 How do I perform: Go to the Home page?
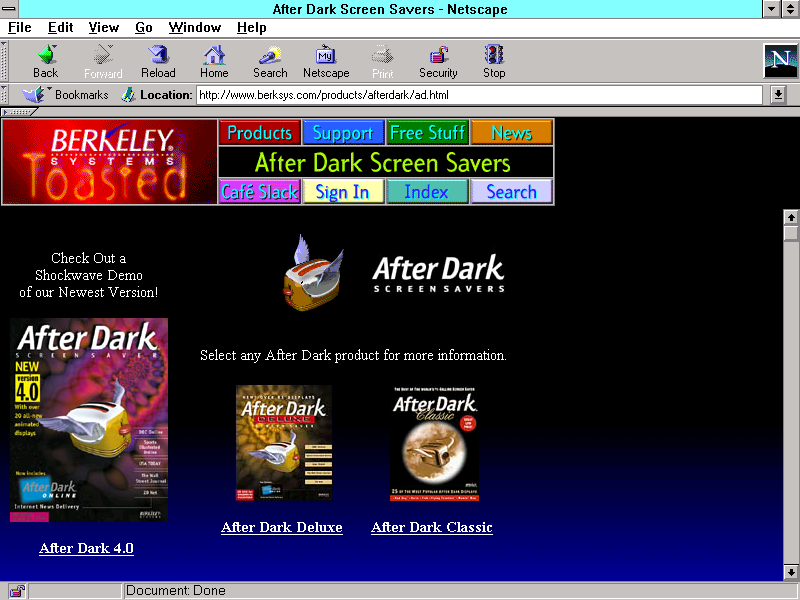pyautogui.click(x=214, y=61)
